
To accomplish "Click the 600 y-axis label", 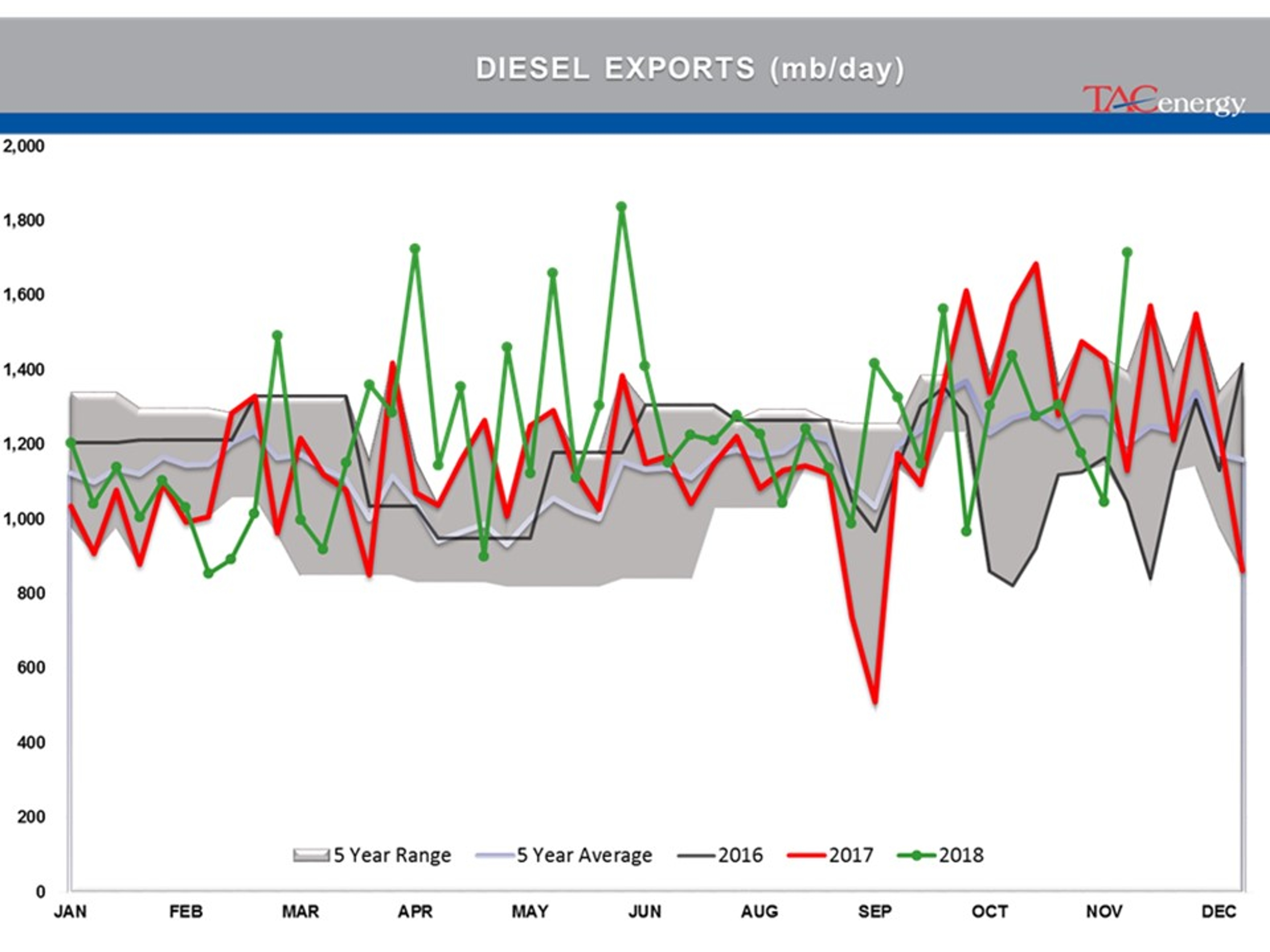I will tap(31, 668).
